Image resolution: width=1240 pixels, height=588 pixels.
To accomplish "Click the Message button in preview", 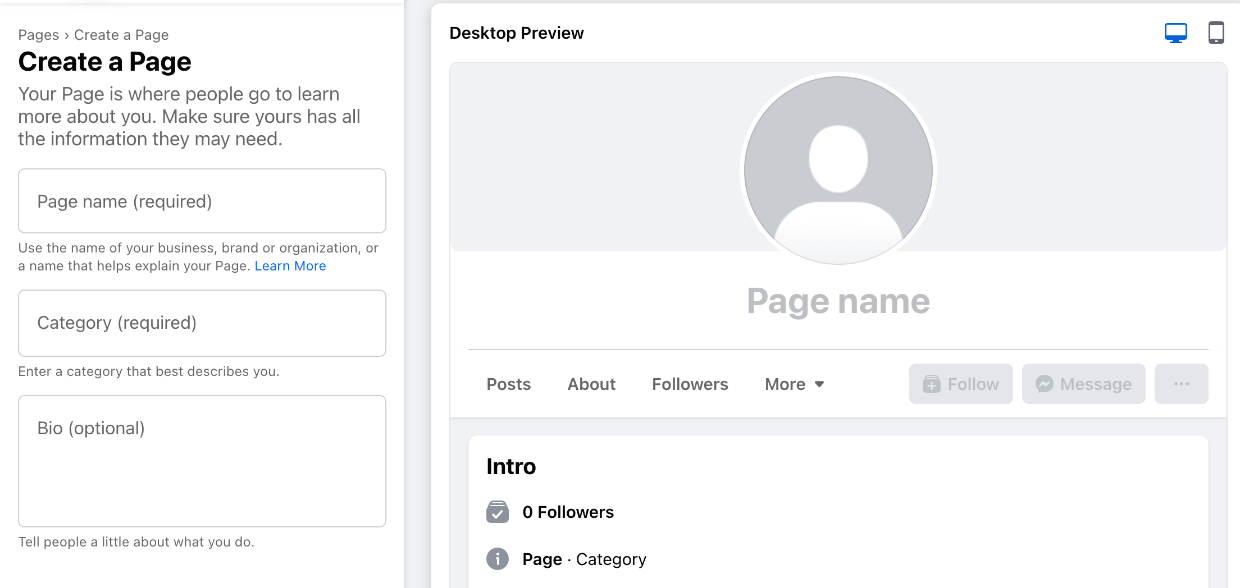I will [x=1083, y=383].
